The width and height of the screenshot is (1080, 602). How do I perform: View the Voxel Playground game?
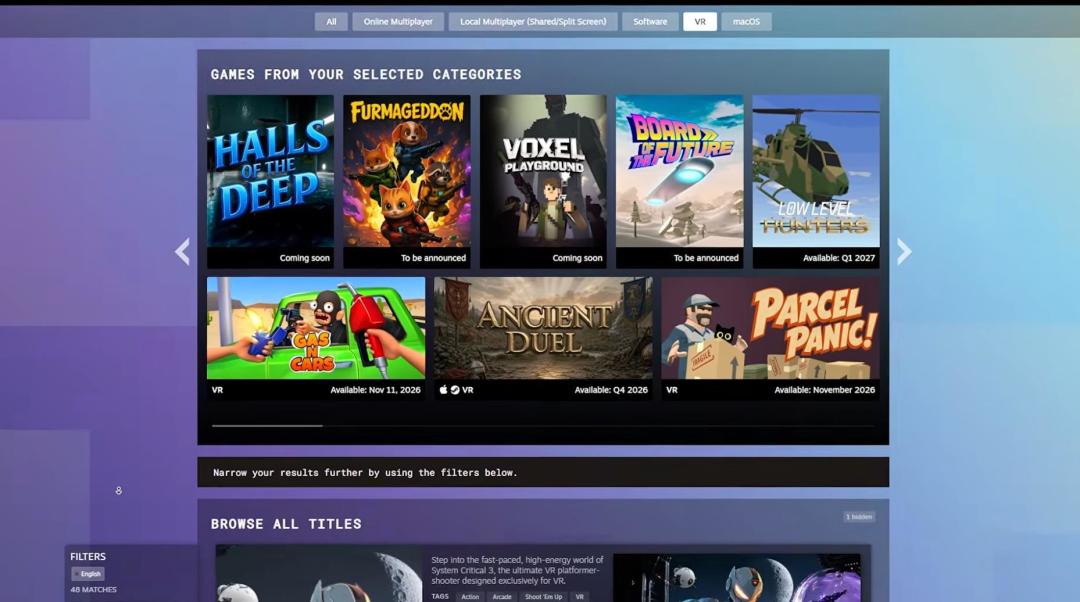click(x=543, y=181)
